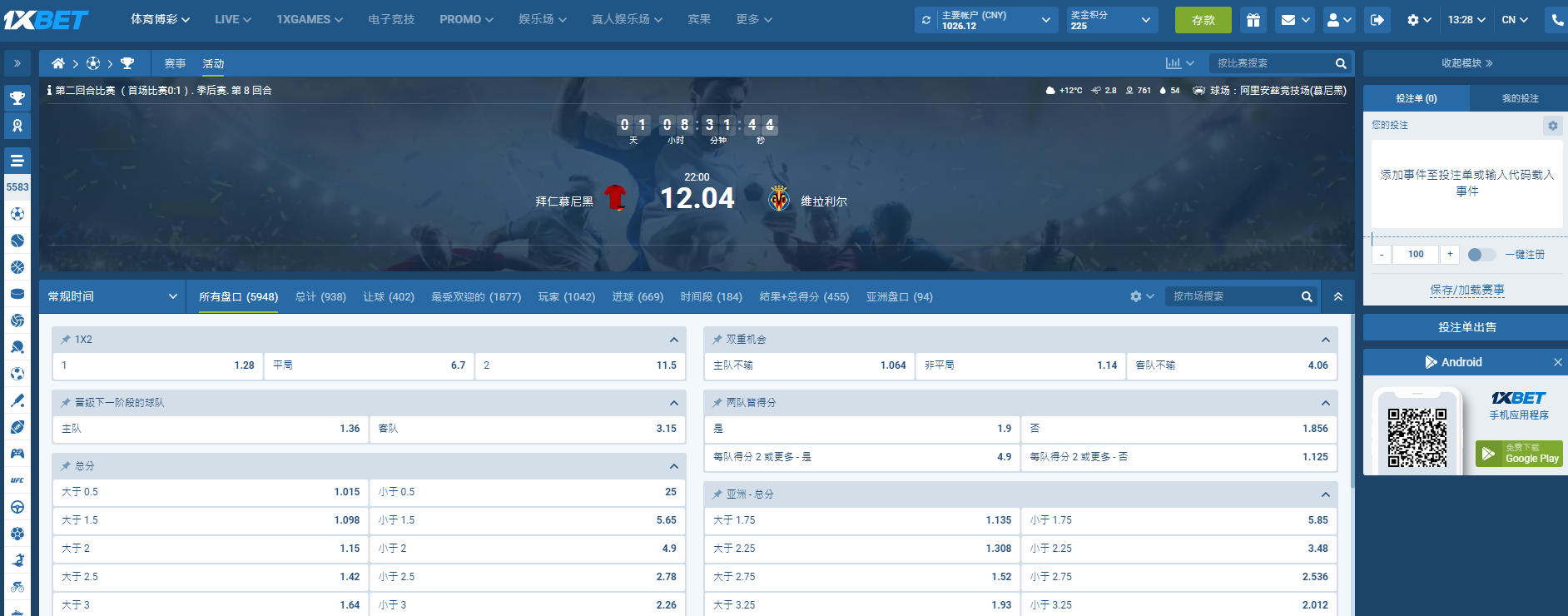Screen dimensions: 1568x616
Task: Click the bet slip settings gear icon
Action: 1552,126
